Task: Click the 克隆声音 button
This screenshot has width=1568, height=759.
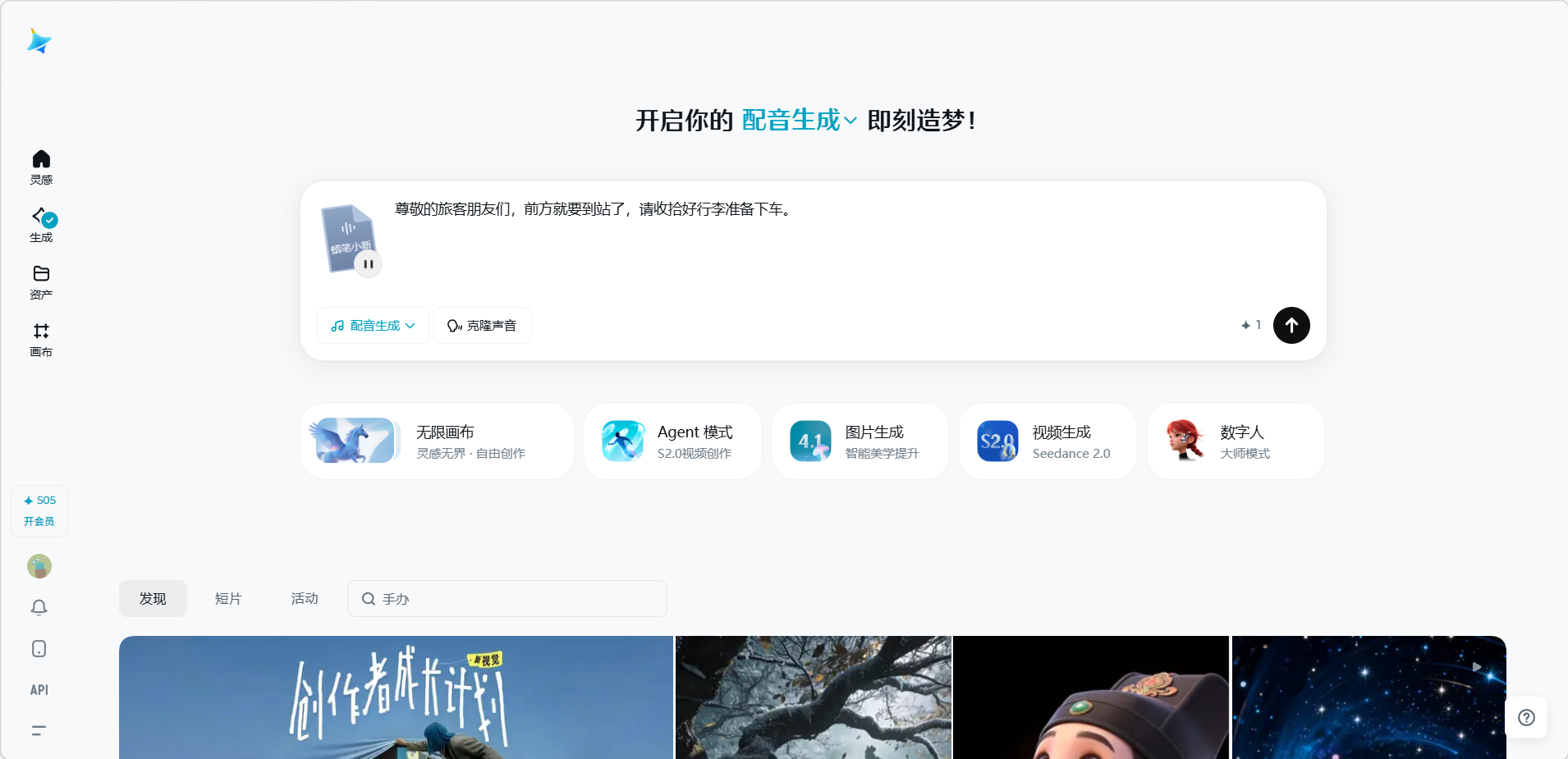Action: (482, 326)
